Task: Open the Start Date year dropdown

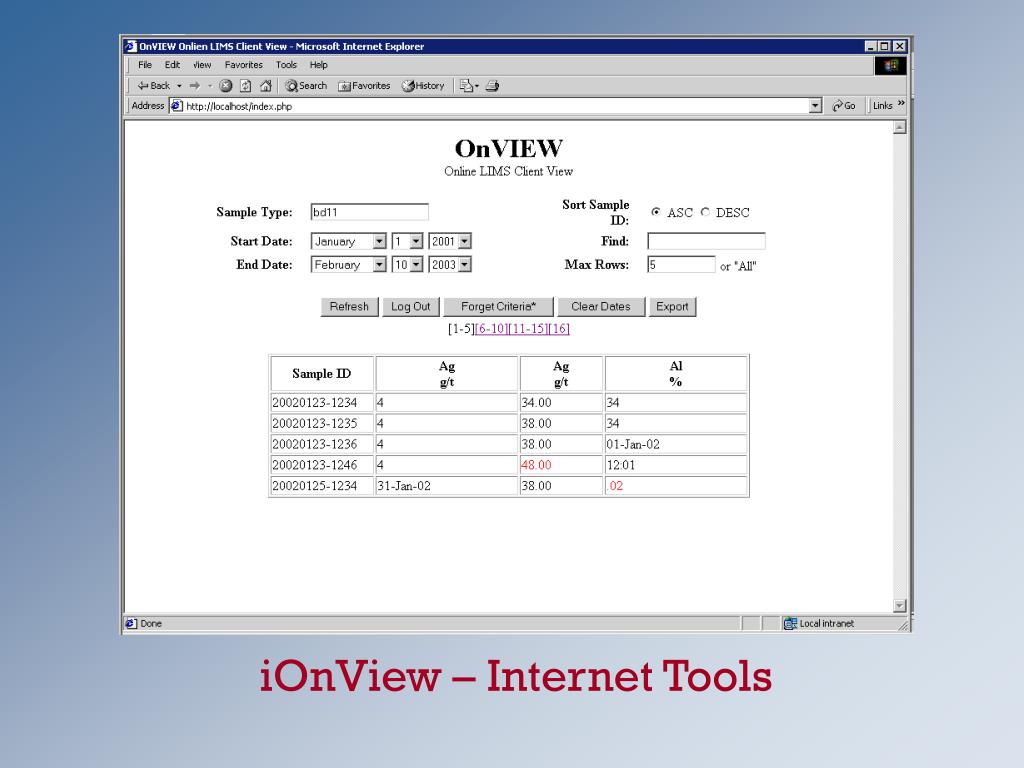Action: coord(464,242)
